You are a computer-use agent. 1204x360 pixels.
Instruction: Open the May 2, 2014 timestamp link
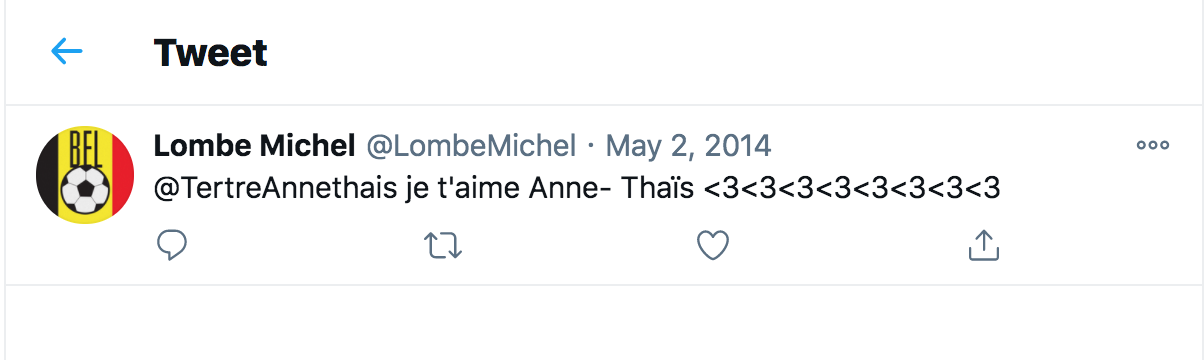point(689,146)
